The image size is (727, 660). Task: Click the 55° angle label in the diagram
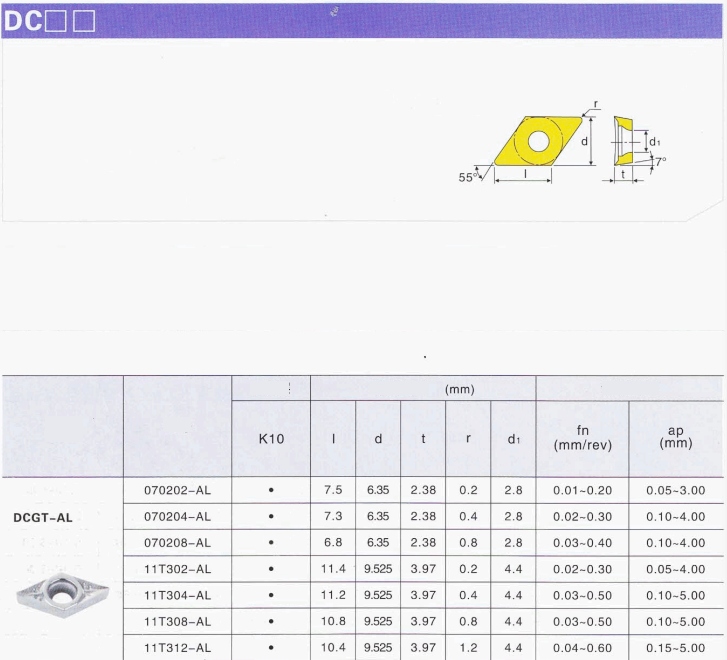pyautogui.click(x=468, y=177)
